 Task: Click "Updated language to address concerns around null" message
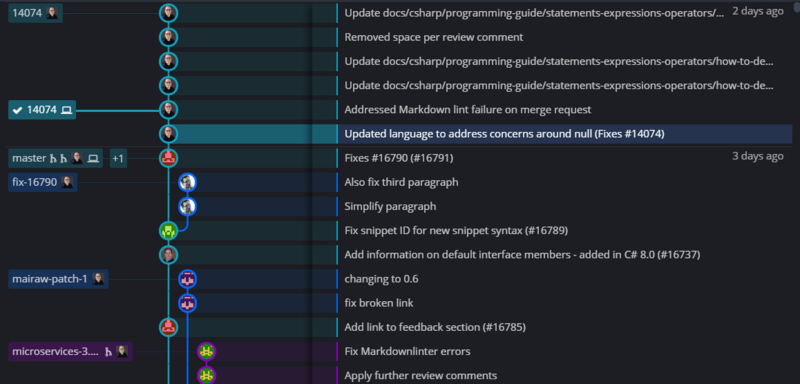tap(505, 134)
